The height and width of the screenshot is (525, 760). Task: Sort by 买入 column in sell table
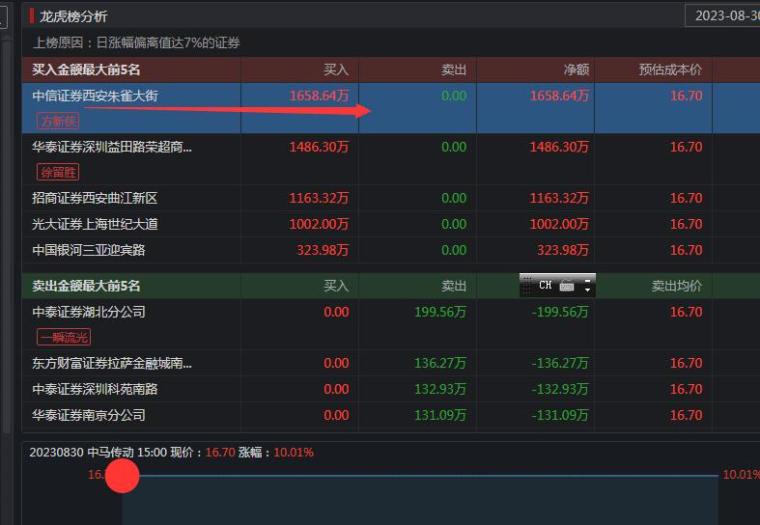(336, 286)
